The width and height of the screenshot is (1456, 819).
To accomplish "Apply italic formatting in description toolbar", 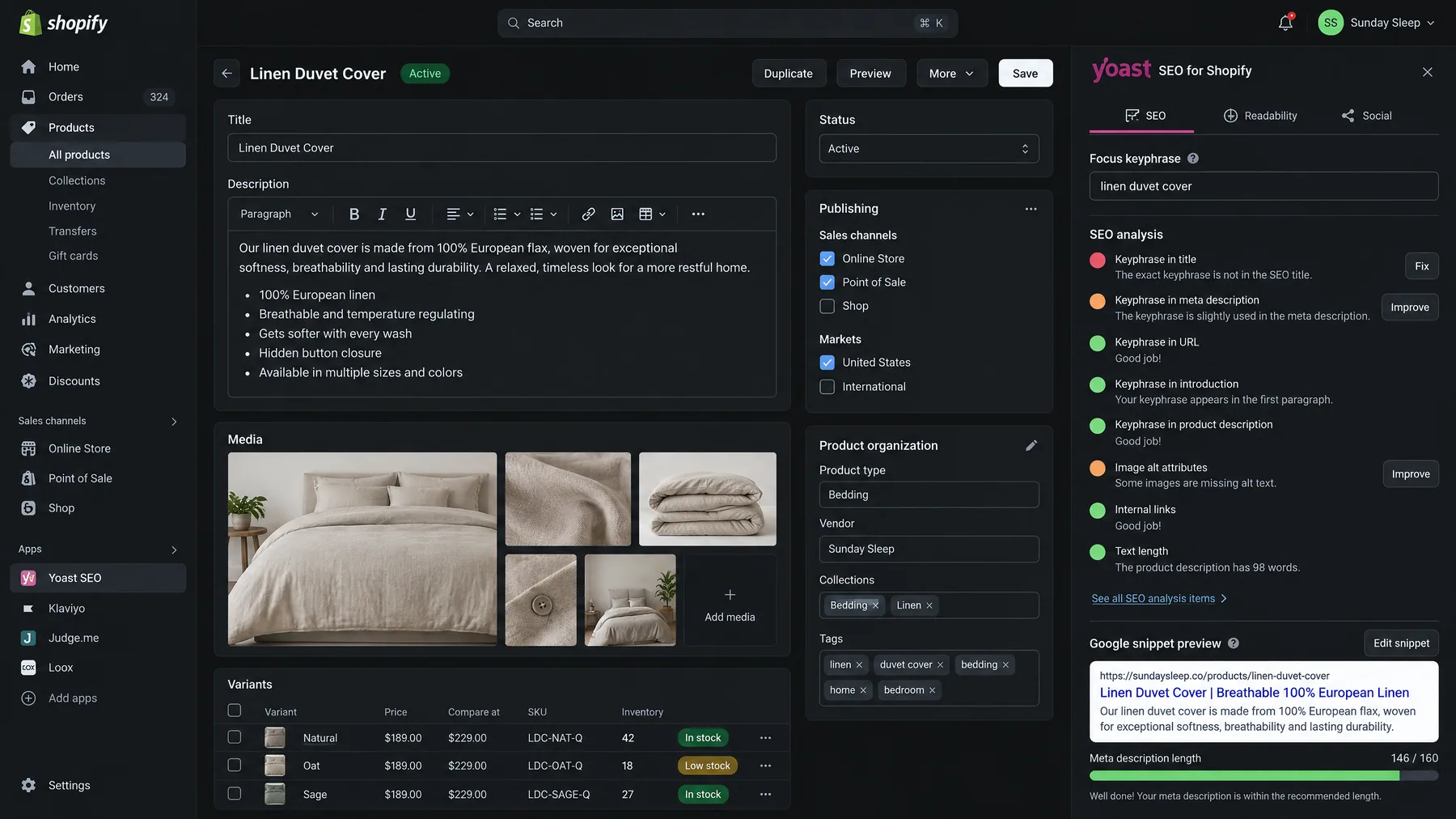I will [382, 214].
